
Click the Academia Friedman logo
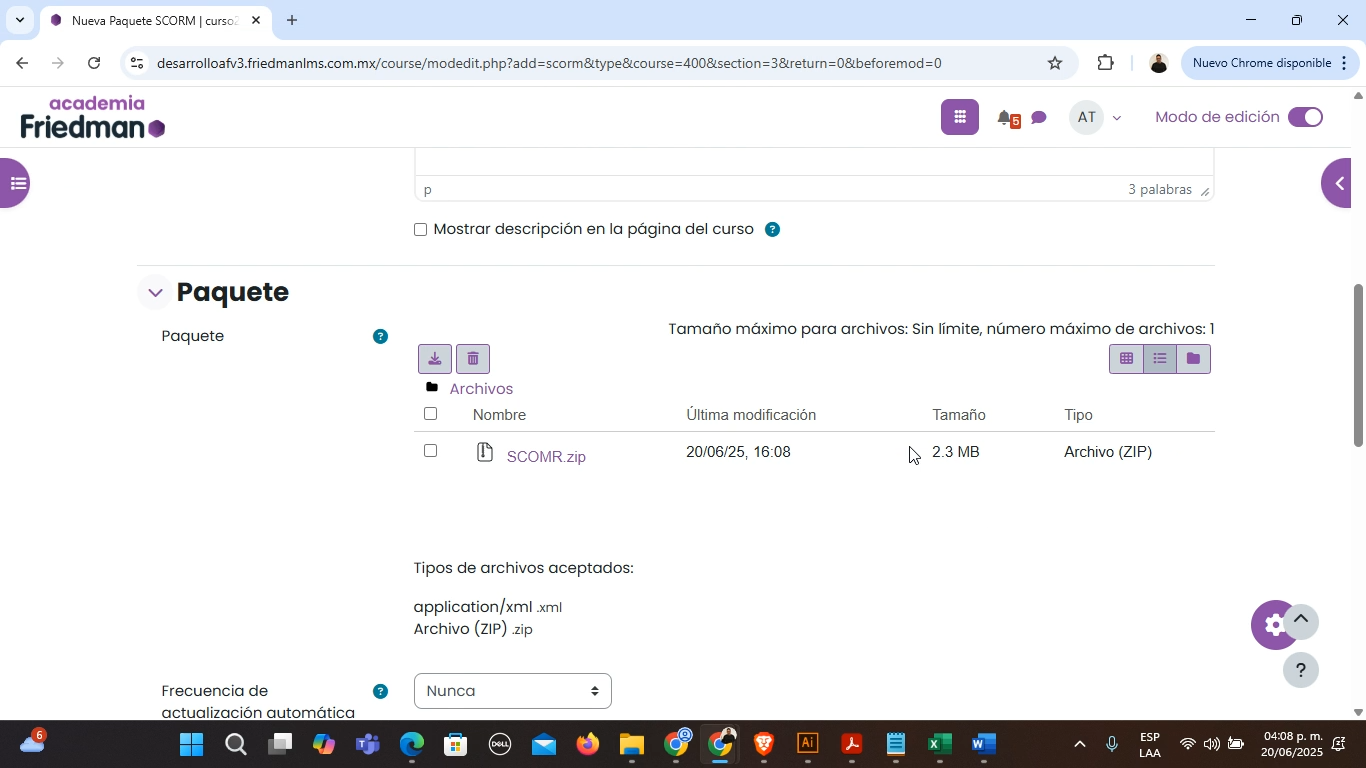pos(93,117)
